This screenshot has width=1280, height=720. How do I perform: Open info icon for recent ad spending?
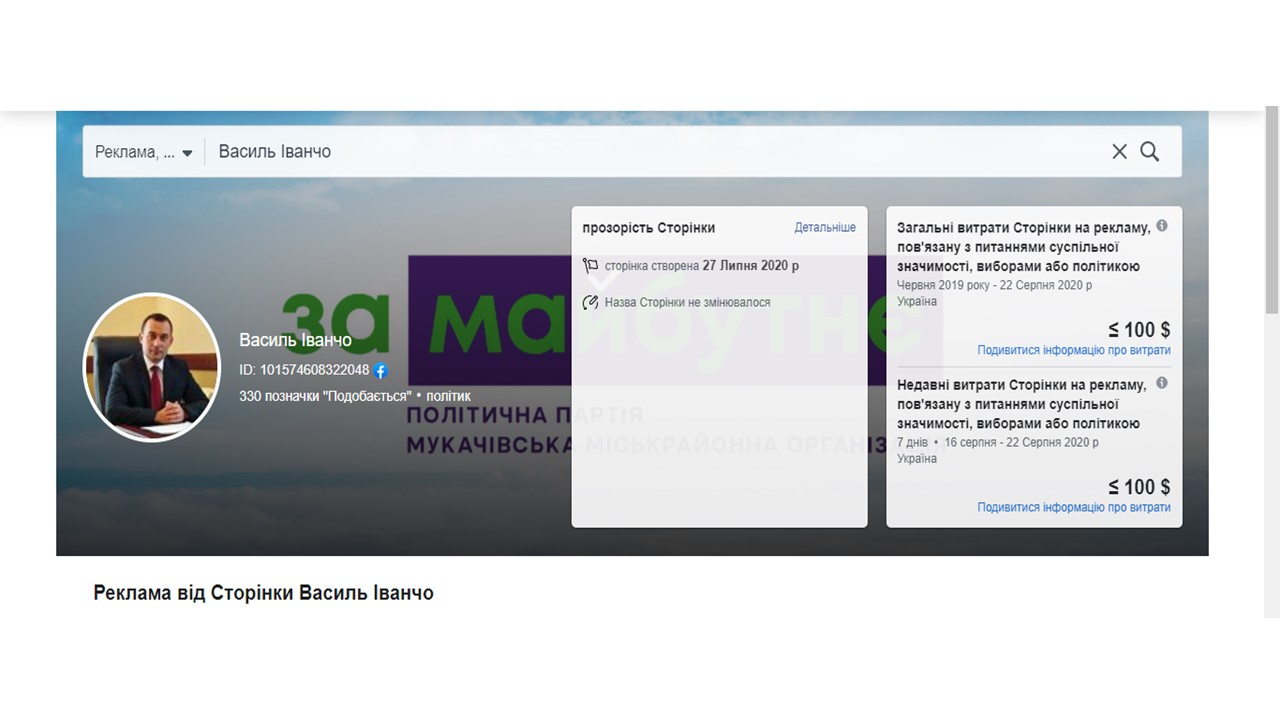pos(1162,383)
